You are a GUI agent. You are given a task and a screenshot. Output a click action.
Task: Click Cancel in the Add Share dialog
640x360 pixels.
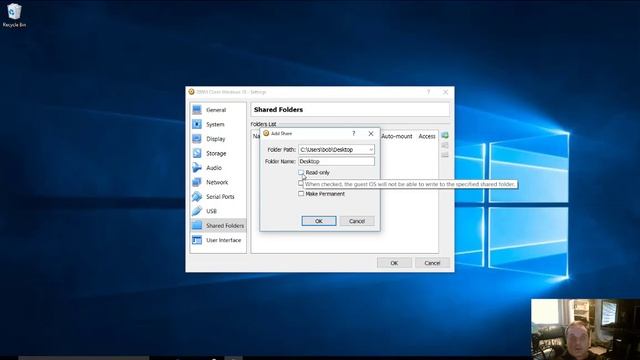coord(357,221)
